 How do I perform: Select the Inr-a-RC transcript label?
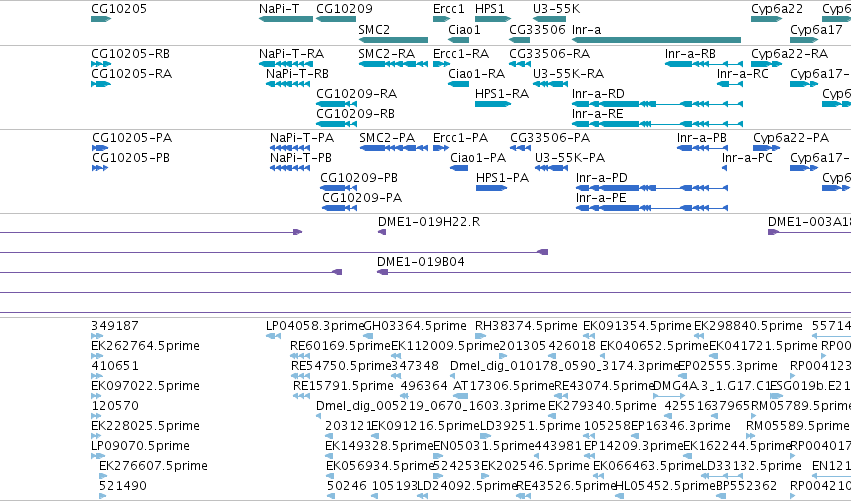pyautogui.click(x=742, y=74)
